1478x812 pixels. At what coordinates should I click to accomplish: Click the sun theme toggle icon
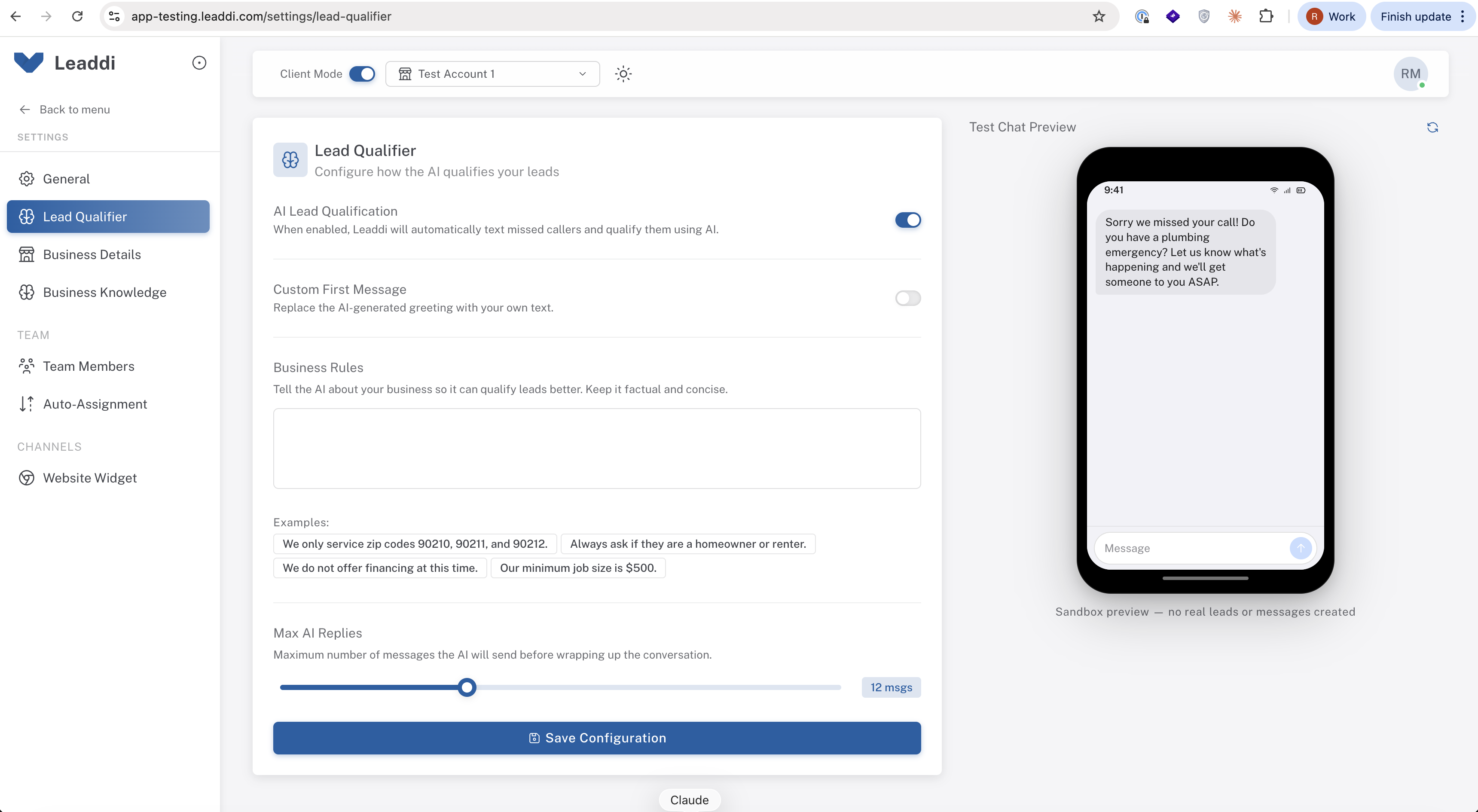pyautogui.click(x=623, y=74)
